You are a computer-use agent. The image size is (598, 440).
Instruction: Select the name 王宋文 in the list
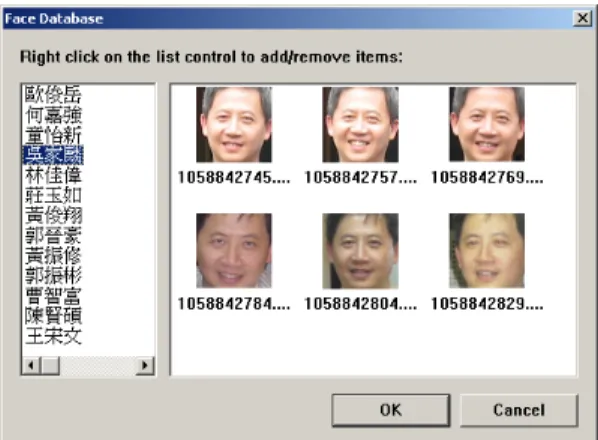click(53, 336)
